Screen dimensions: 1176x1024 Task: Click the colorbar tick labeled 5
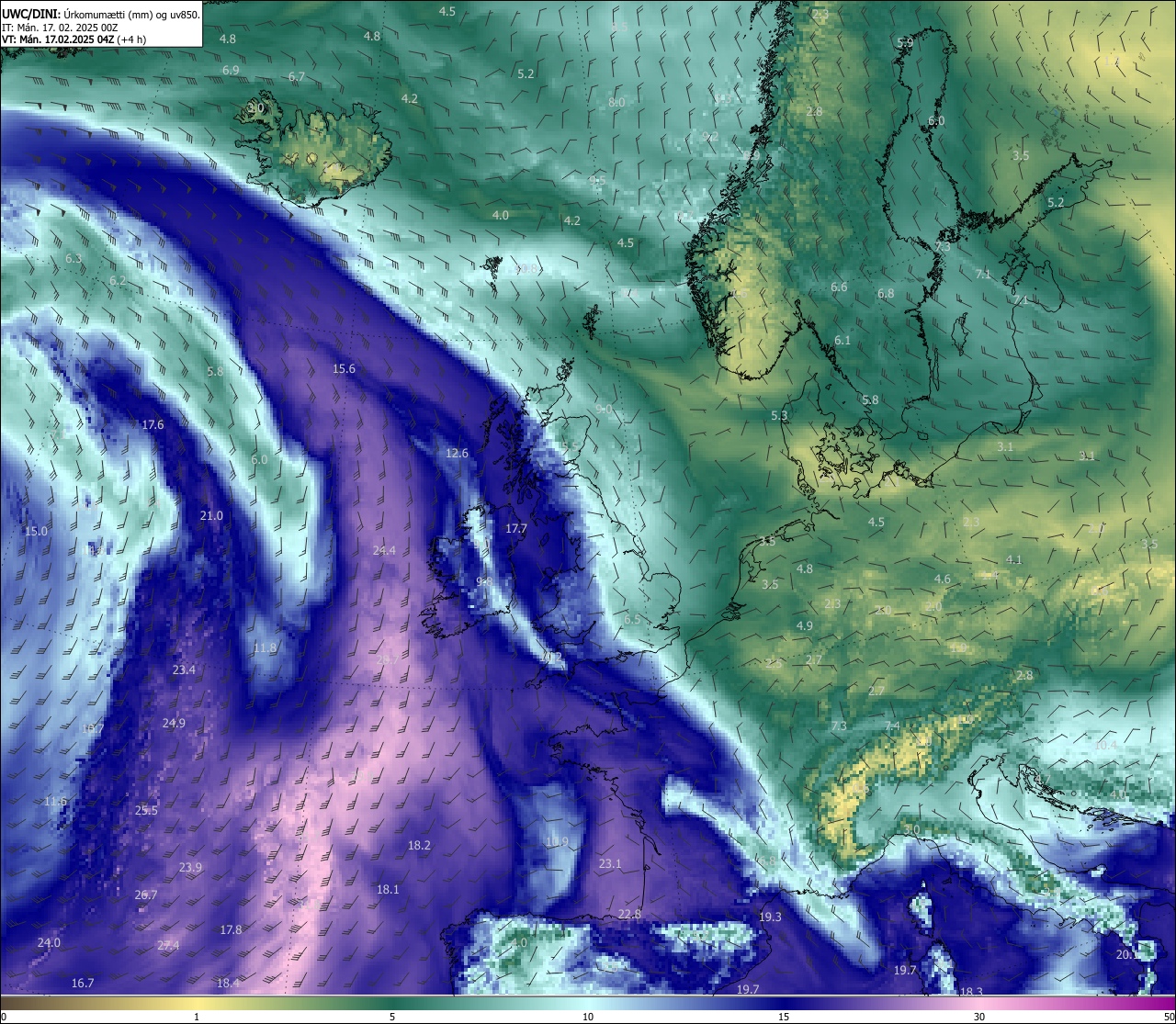click(392, 1017)
